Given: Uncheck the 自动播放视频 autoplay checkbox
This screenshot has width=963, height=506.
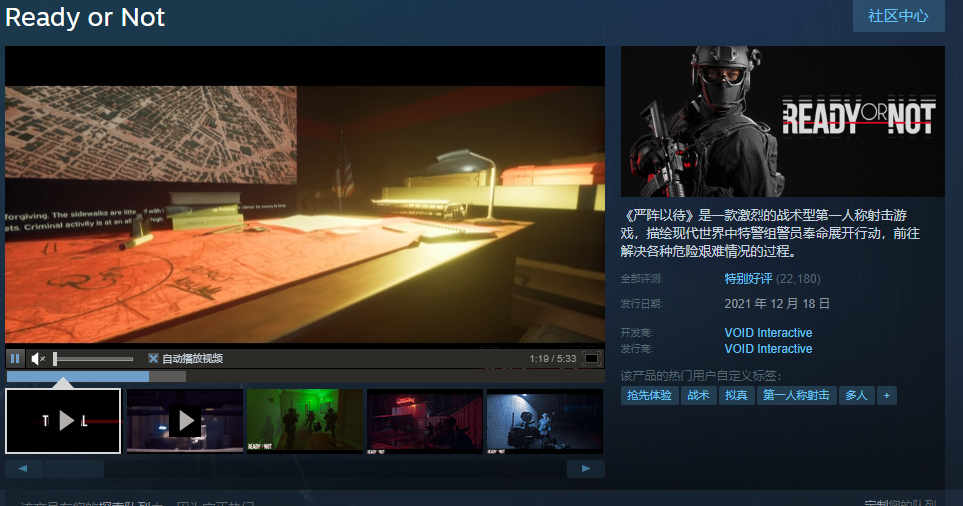Looking at the screenshot, I should [153, 359].
